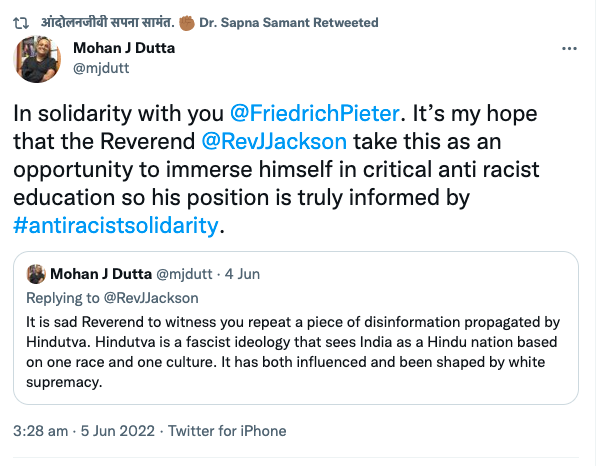Click the Twitter for iPhone source label
The image size is (601, 466).
[226, 431]
